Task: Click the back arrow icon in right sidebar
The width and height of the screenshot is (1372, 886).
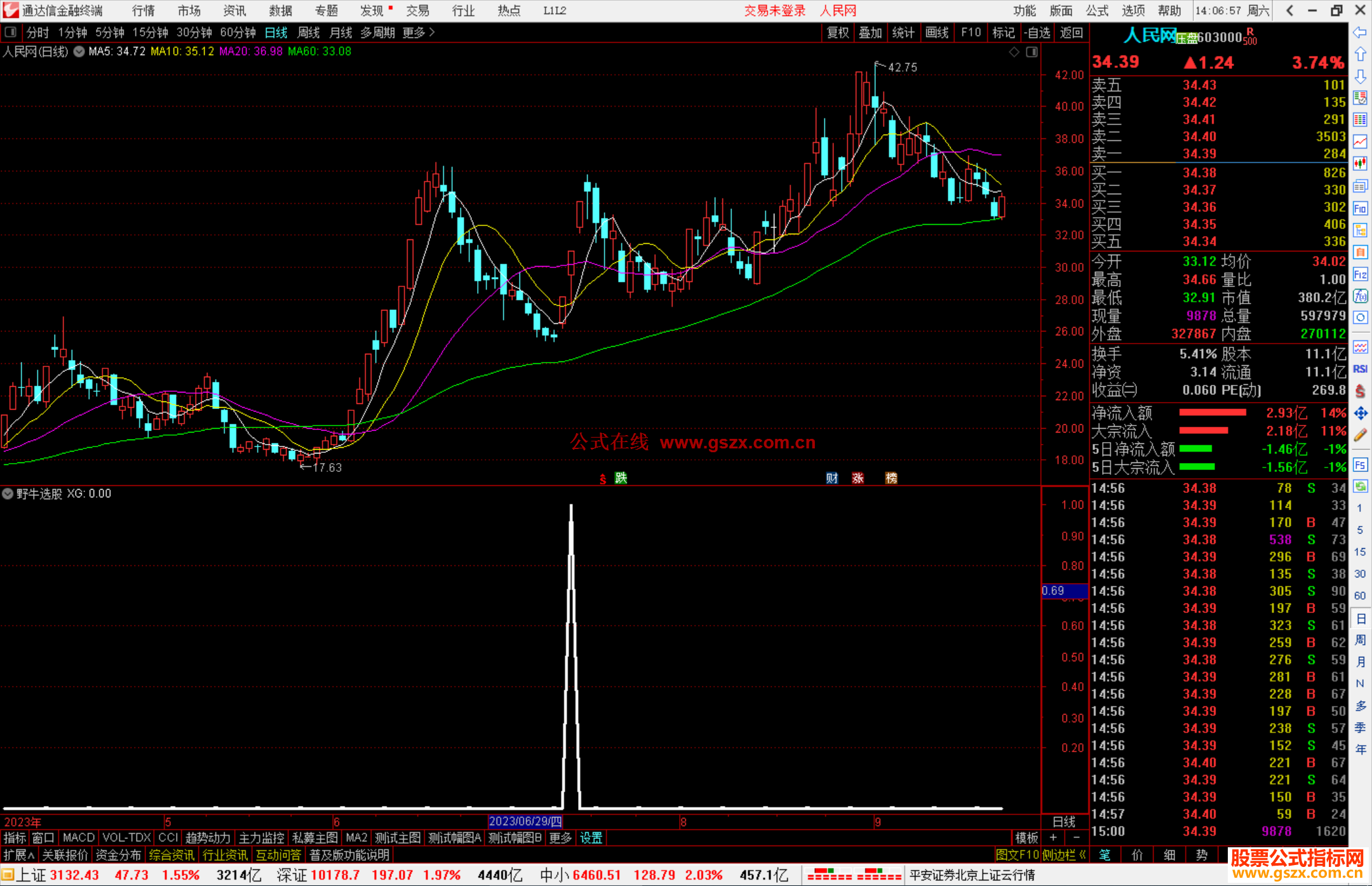Action: point(1359,32)
